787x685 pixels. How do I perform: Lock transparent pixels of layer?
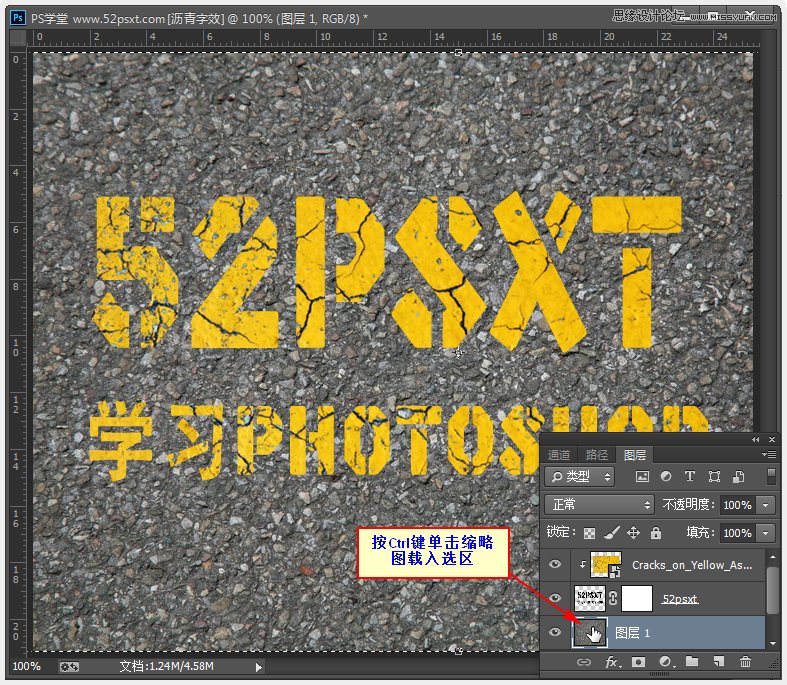click(x=589, y=533)
